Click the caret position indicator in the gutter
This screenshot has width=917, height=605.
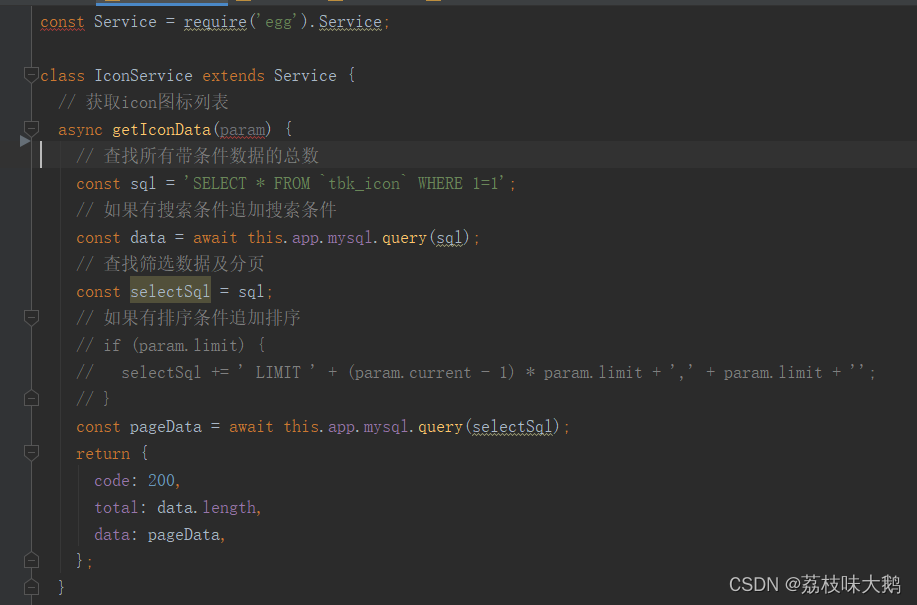[x=42, y=155]
